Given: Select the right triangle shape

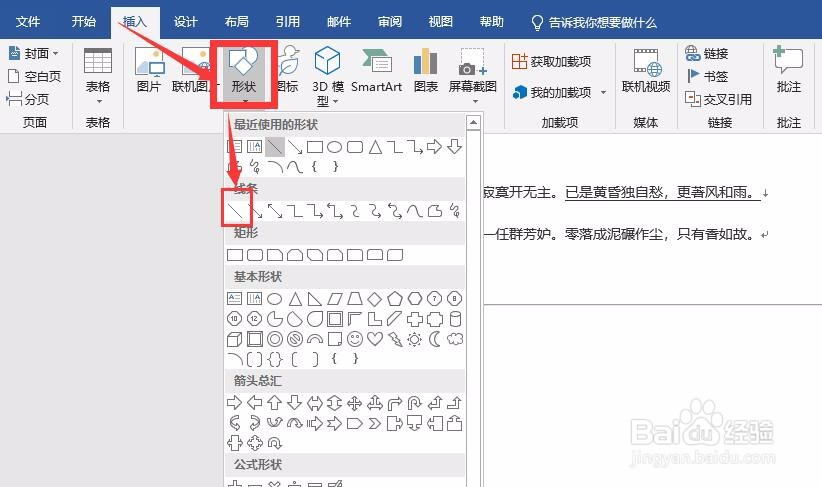Looking at the screenshot, I should tap(315, 299).
